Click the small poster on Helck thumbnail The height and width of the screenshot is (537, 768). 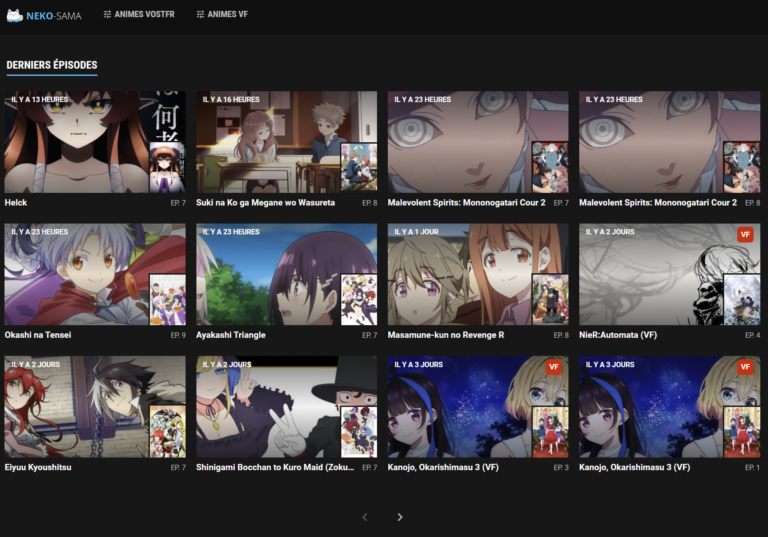pos(167,166)
